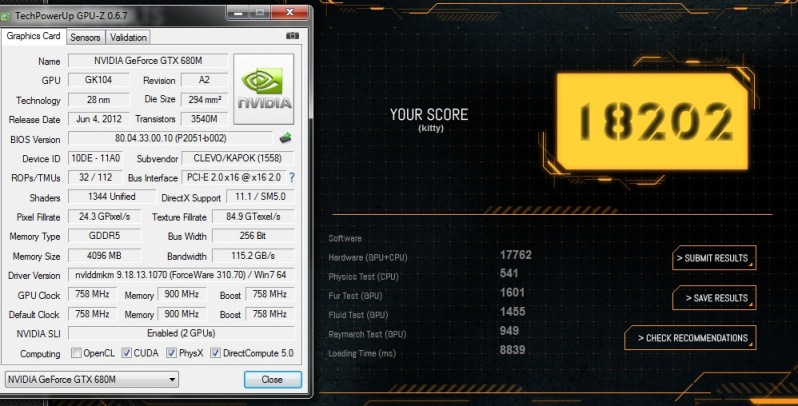The width and height of the screenshot is (798, 406).
Task: Click the yellow 18202 score badge
Action: pyautogui.click(x=652, y=121)
